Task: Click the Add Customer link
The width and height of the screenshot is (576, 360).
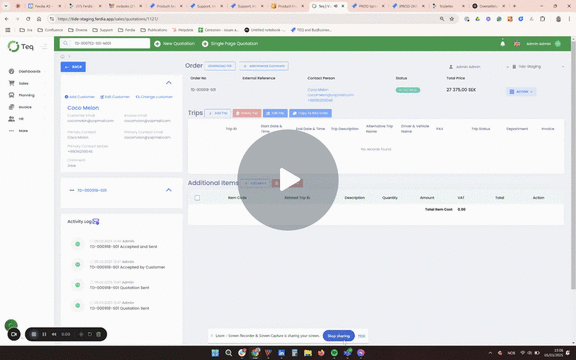Action: pyautogui.click(x=80, y=97)
